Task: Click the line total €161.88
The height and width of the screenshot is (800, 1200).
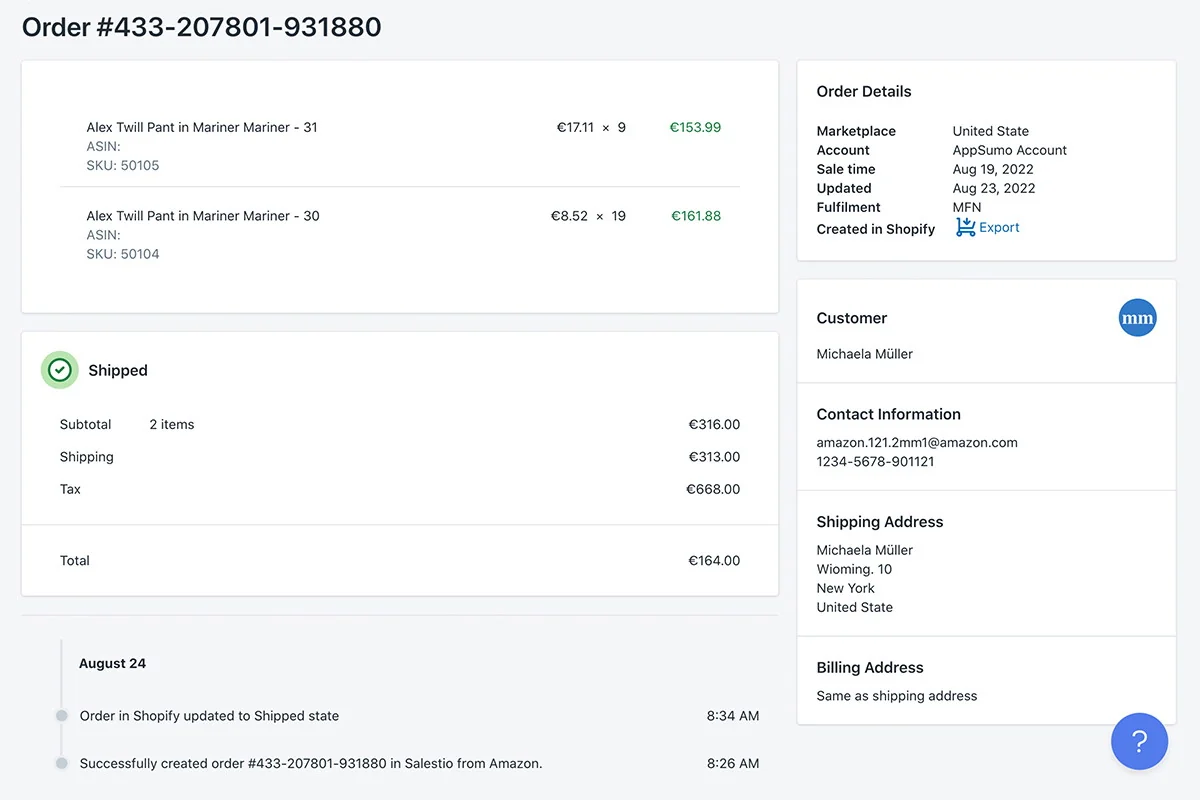Action: [x=696, y=216]
